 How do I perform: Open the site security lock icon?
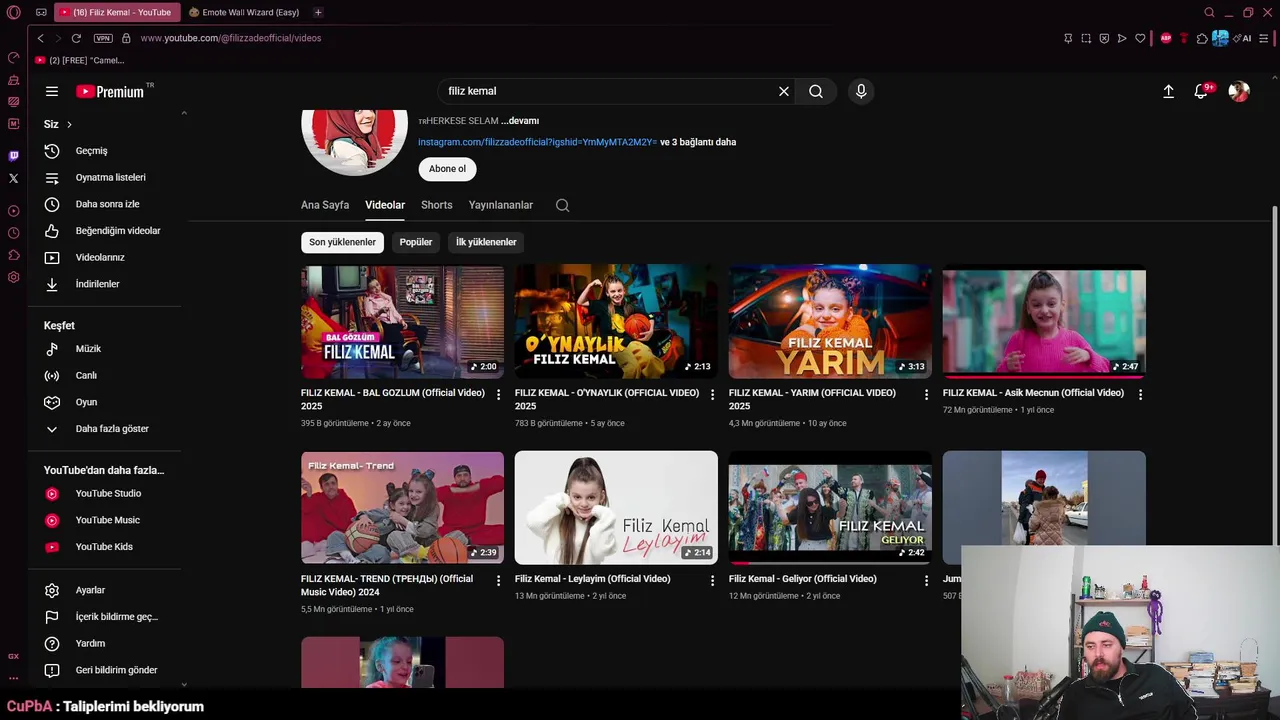pos(126,38)
